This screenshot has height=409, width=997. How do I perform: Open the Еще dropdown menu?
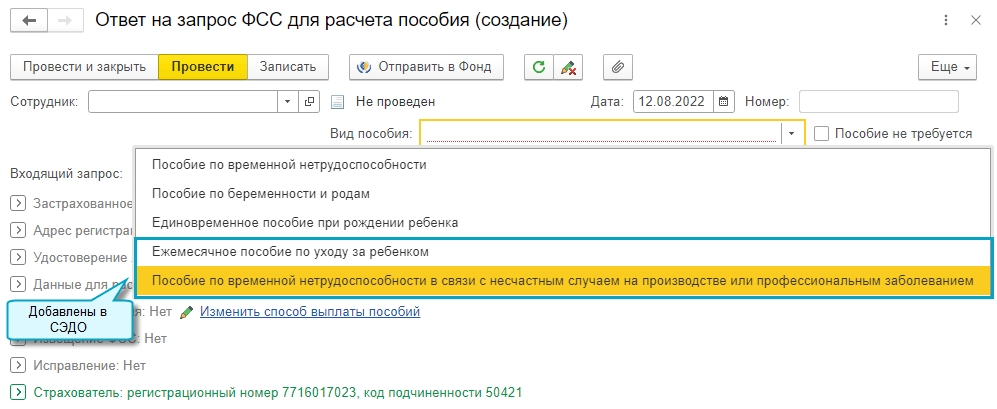pyautogui.click(x=945, y=67)
